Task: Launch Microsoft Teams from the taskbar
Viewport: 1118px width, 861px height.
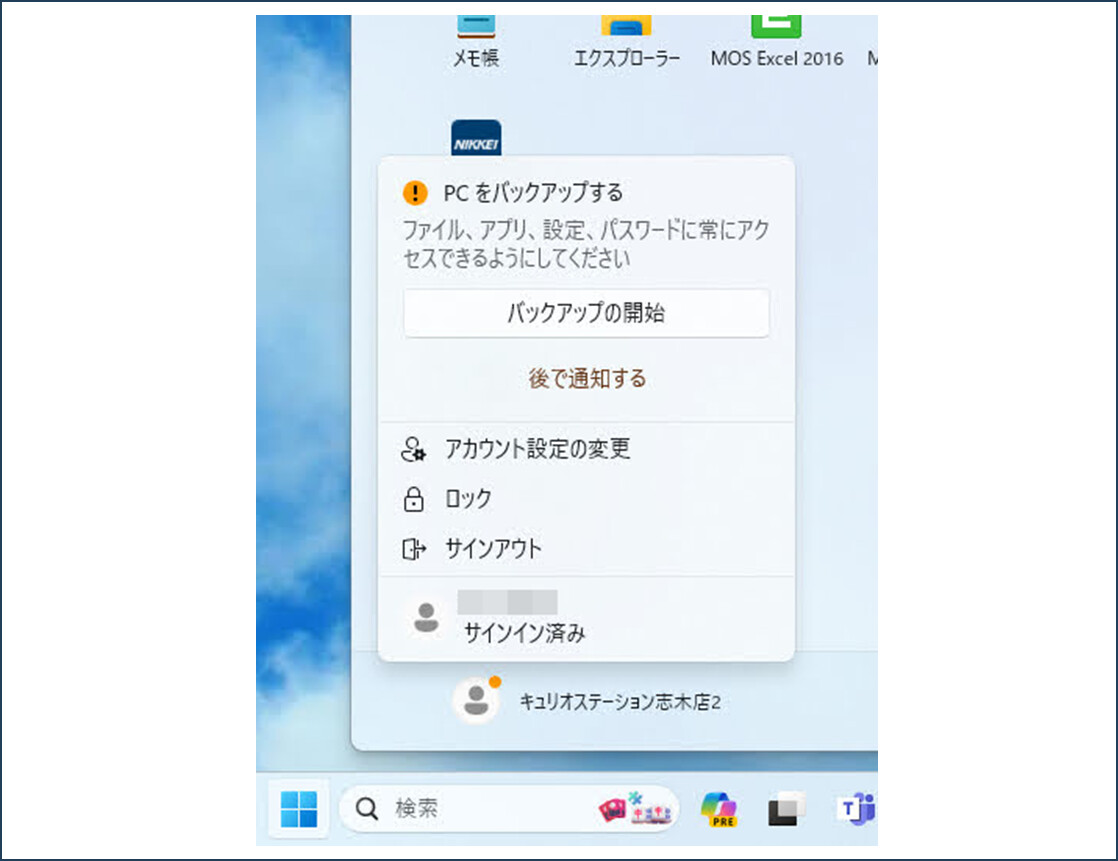Action: (x=857, y=808)
